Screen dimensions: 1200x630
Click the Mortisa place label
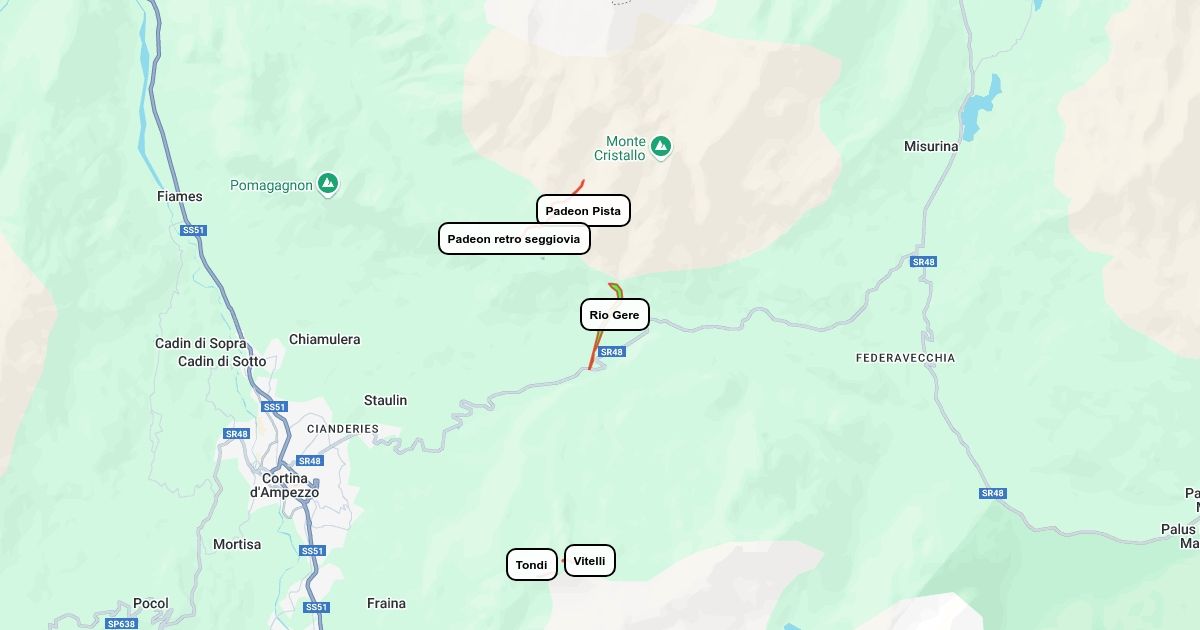(x=237, y=544)
